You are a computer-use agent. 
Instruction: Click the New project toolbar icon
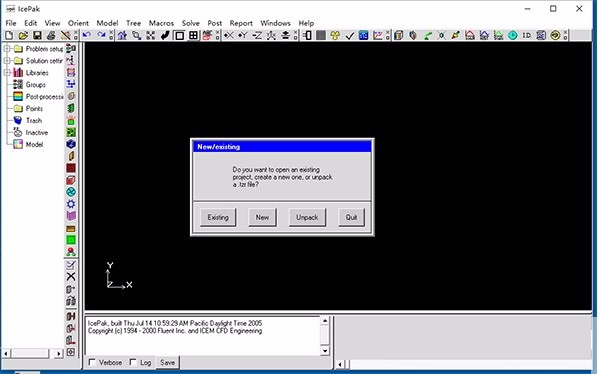tap(9, 35)
